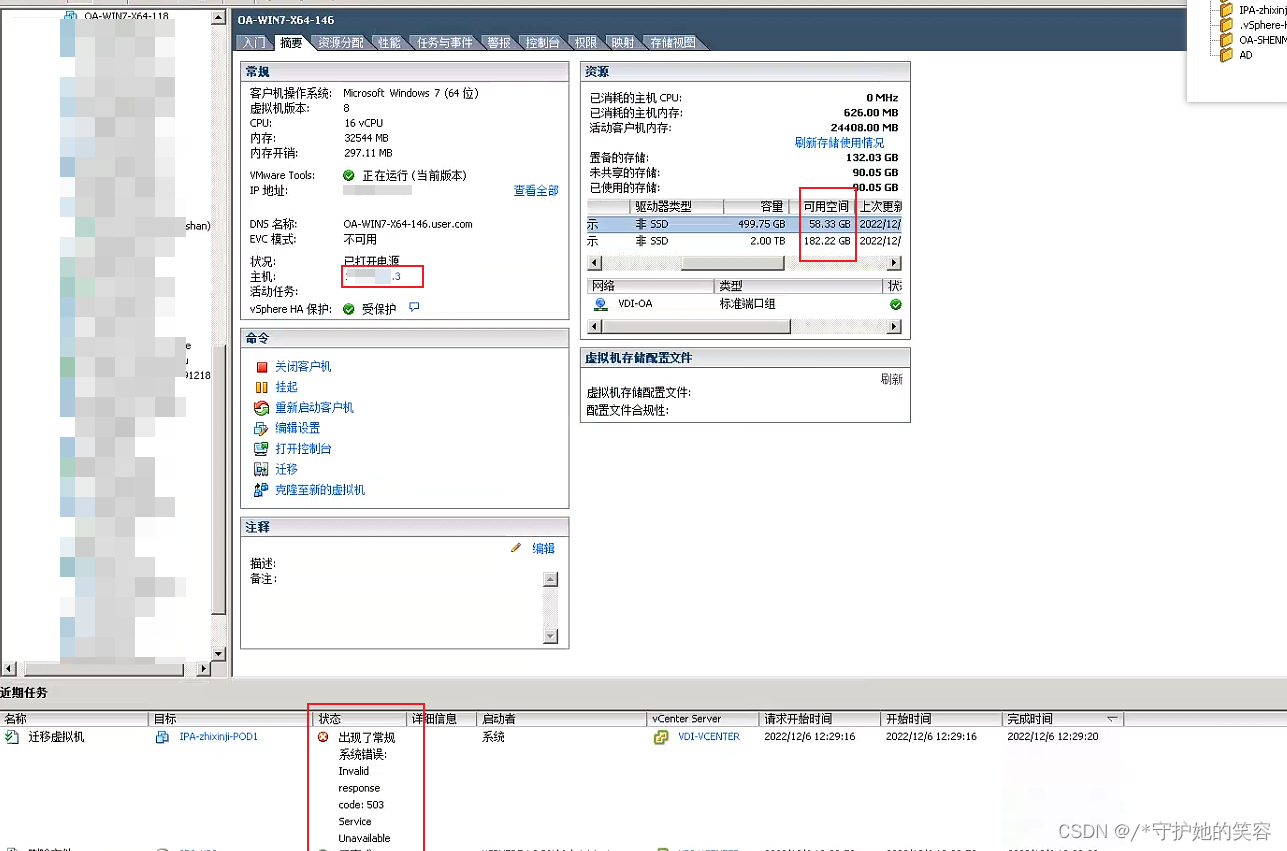This screenshot has height=851, width=1287.
Task: Click the IPA-zhixinji folder icon
Action: point(1226,10)
